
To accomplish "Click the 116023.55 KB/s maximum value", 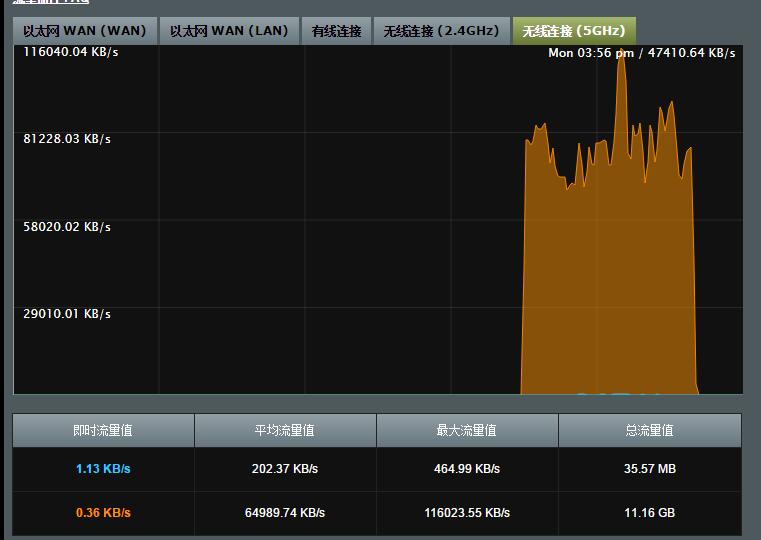I will pos(467,512).
